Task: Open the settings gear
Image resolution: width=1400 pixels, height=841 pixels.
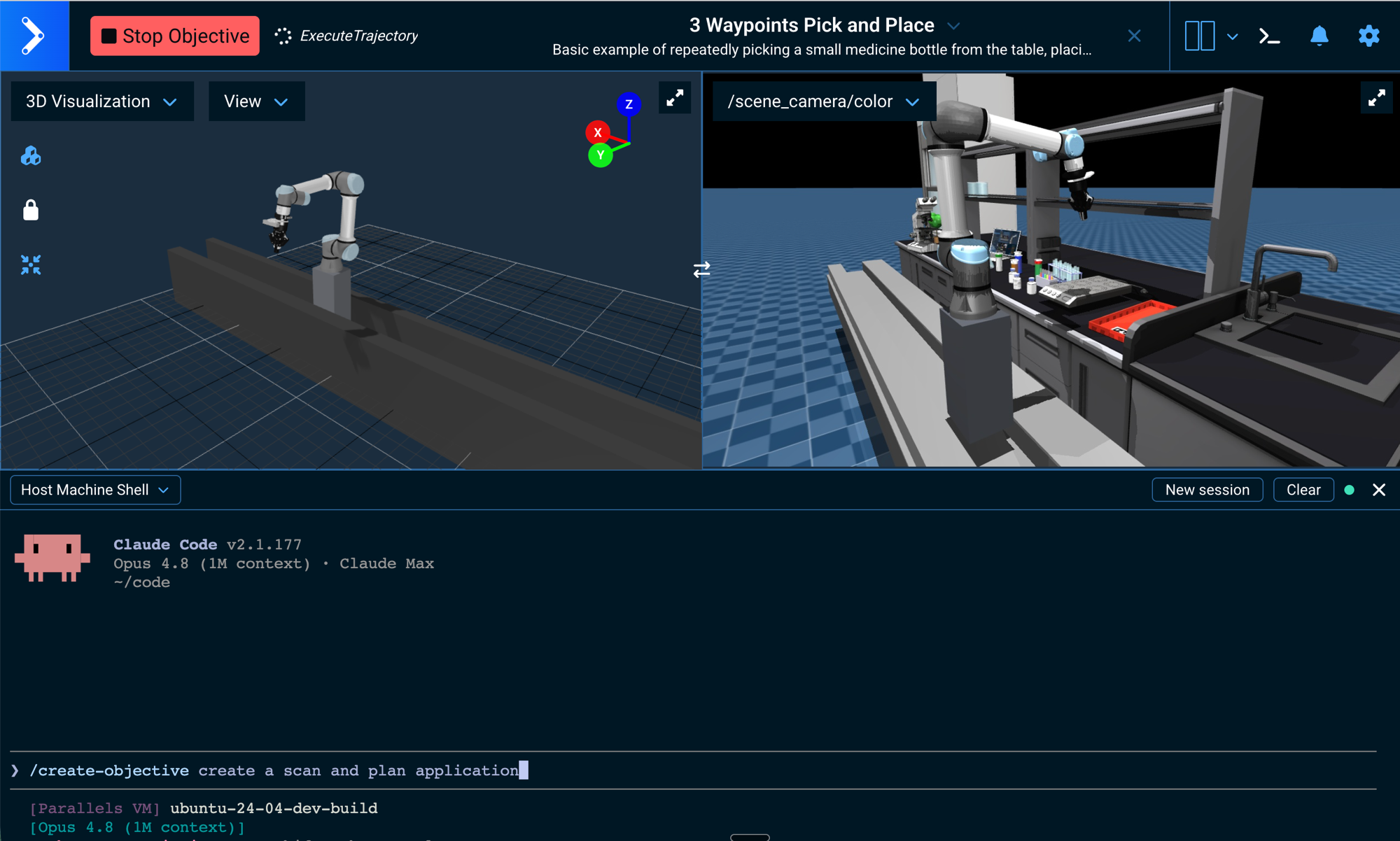Action: click(x=1368, y=36)
